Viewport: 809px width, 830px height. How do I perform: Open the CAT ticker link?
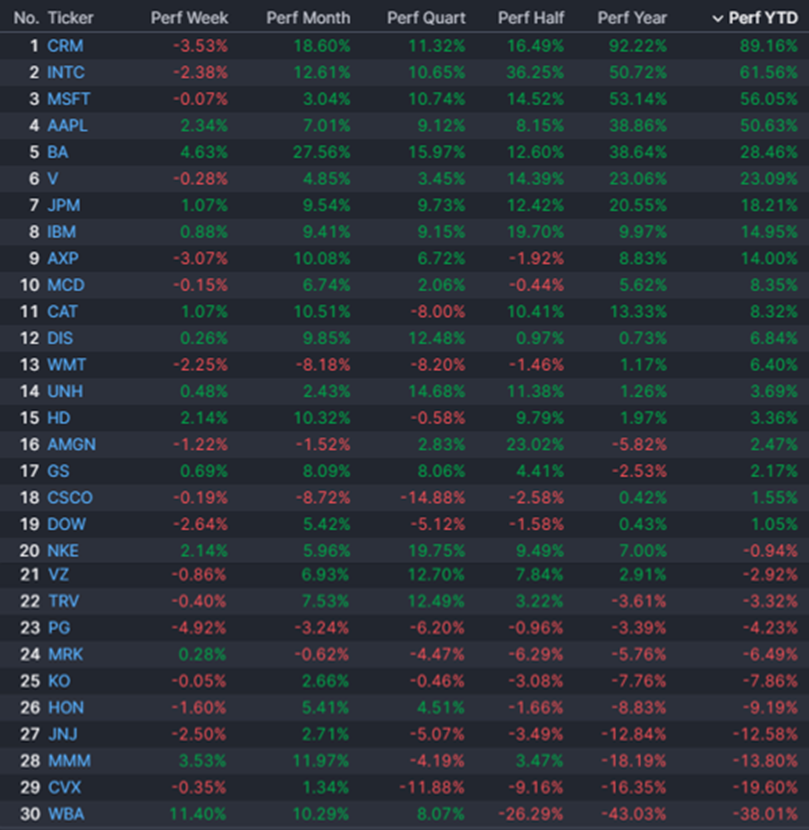tap(62, 312)
